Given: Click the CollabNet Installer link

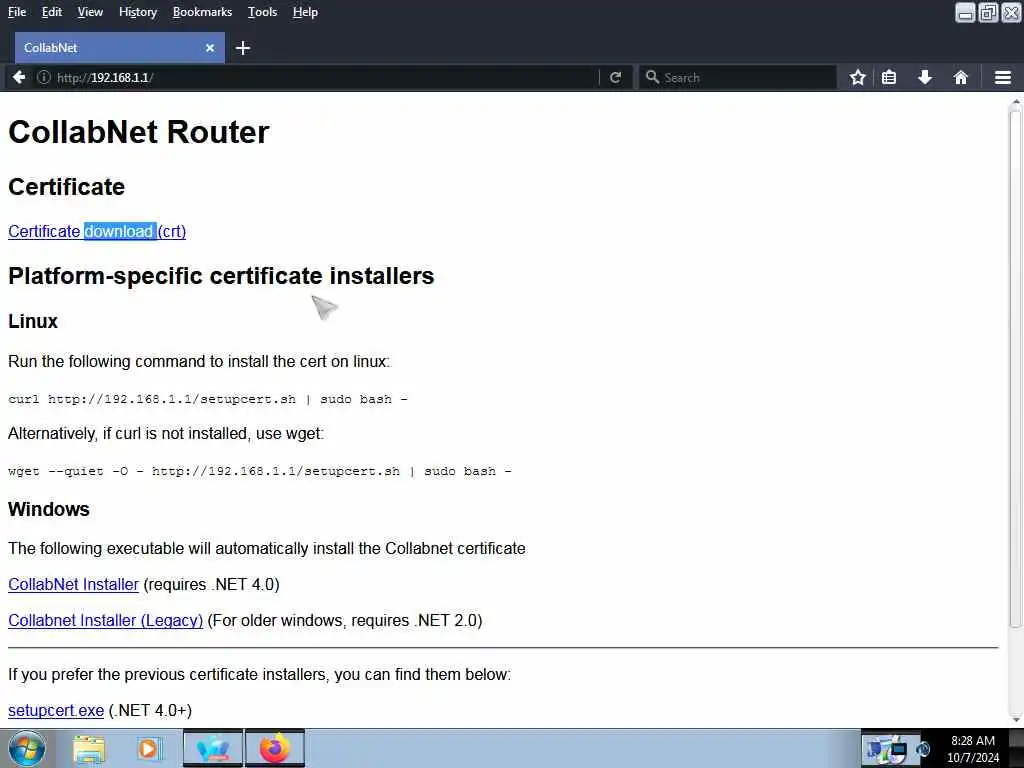Looking at the screenshot, I should pos(73,584).
